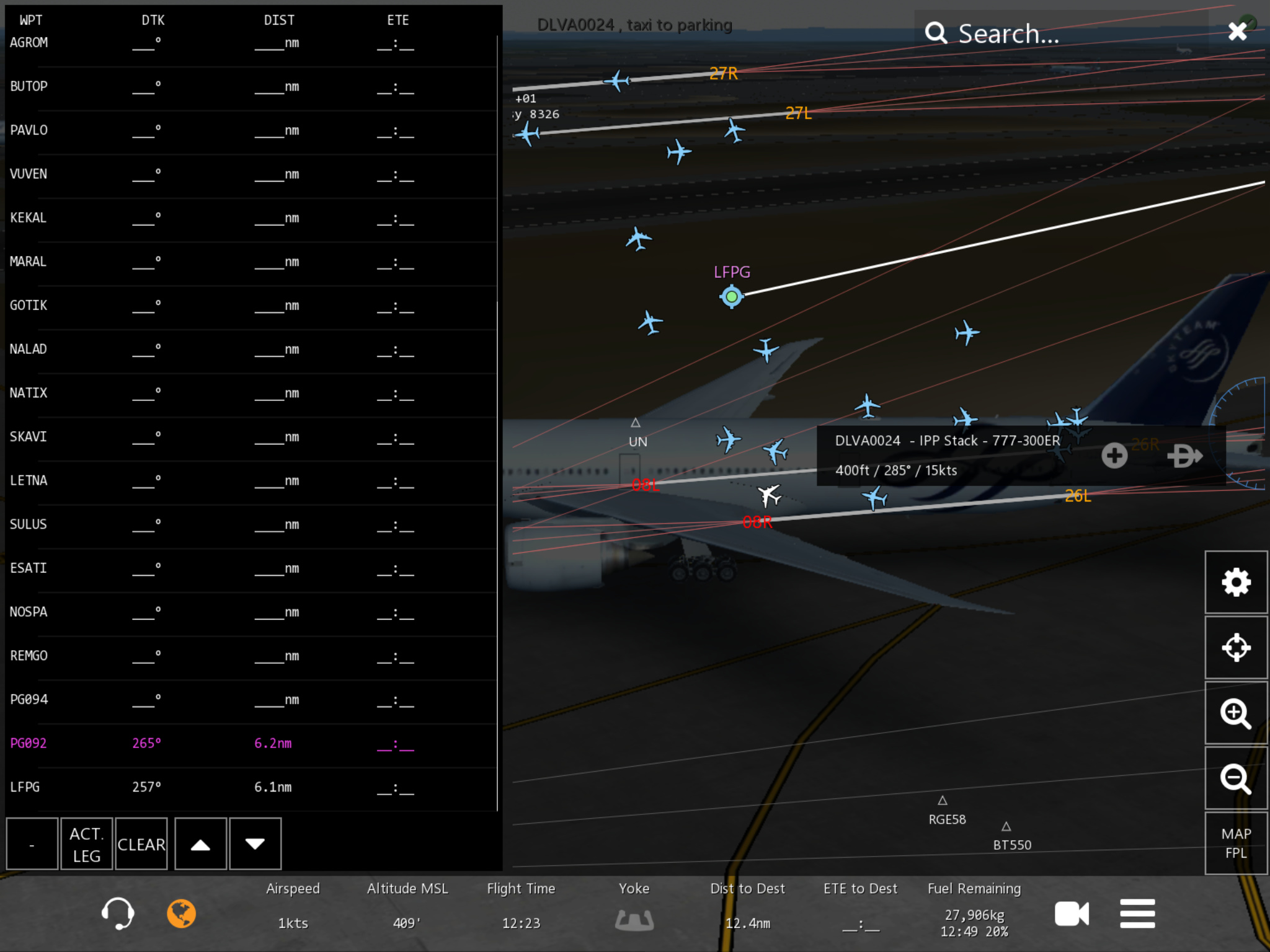Click the LFPG airport marker
This screenshot has width=1270, height=952.
pyautogui.click(x=731, y=297)
